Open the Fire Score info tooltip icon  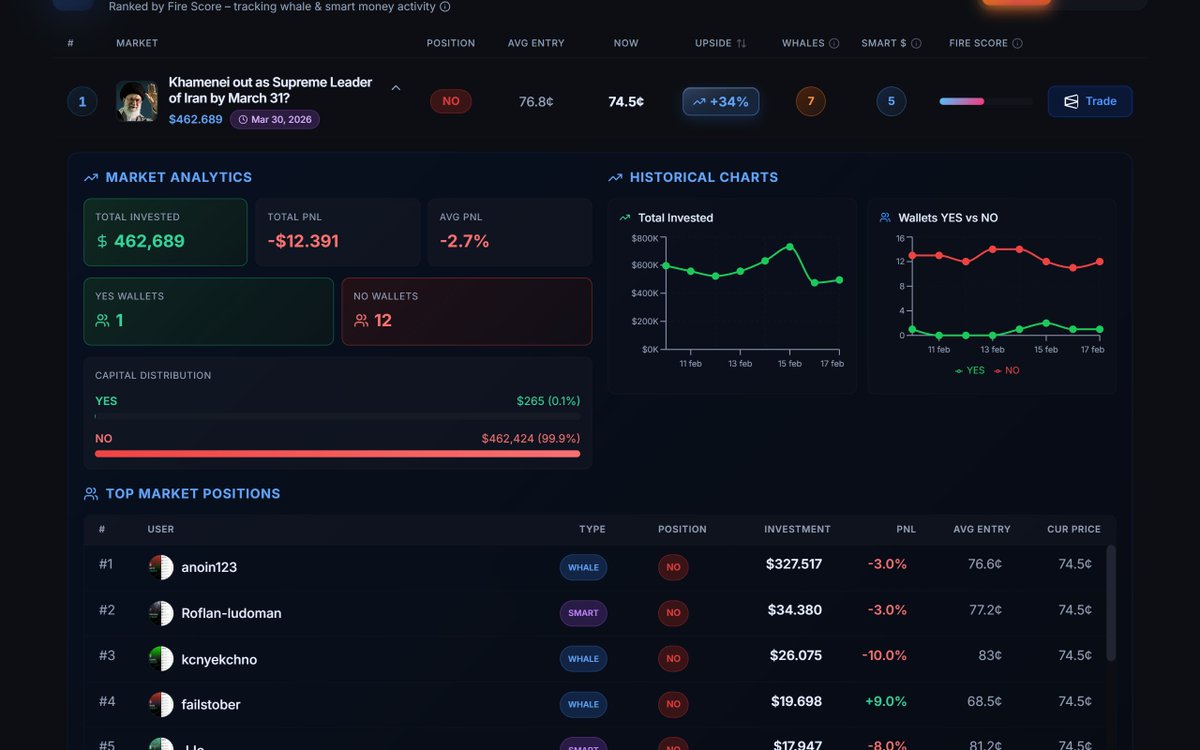point(1018,43)
